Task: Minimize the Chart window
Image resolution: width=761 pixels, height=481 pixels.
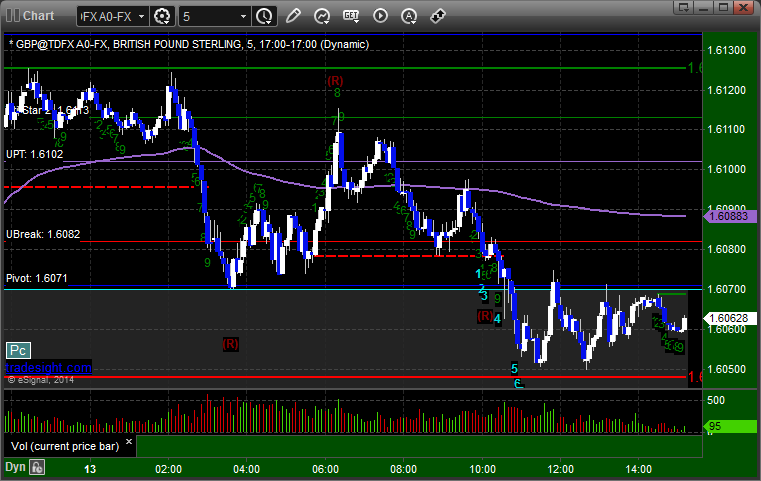Action: tap(704, 7)
